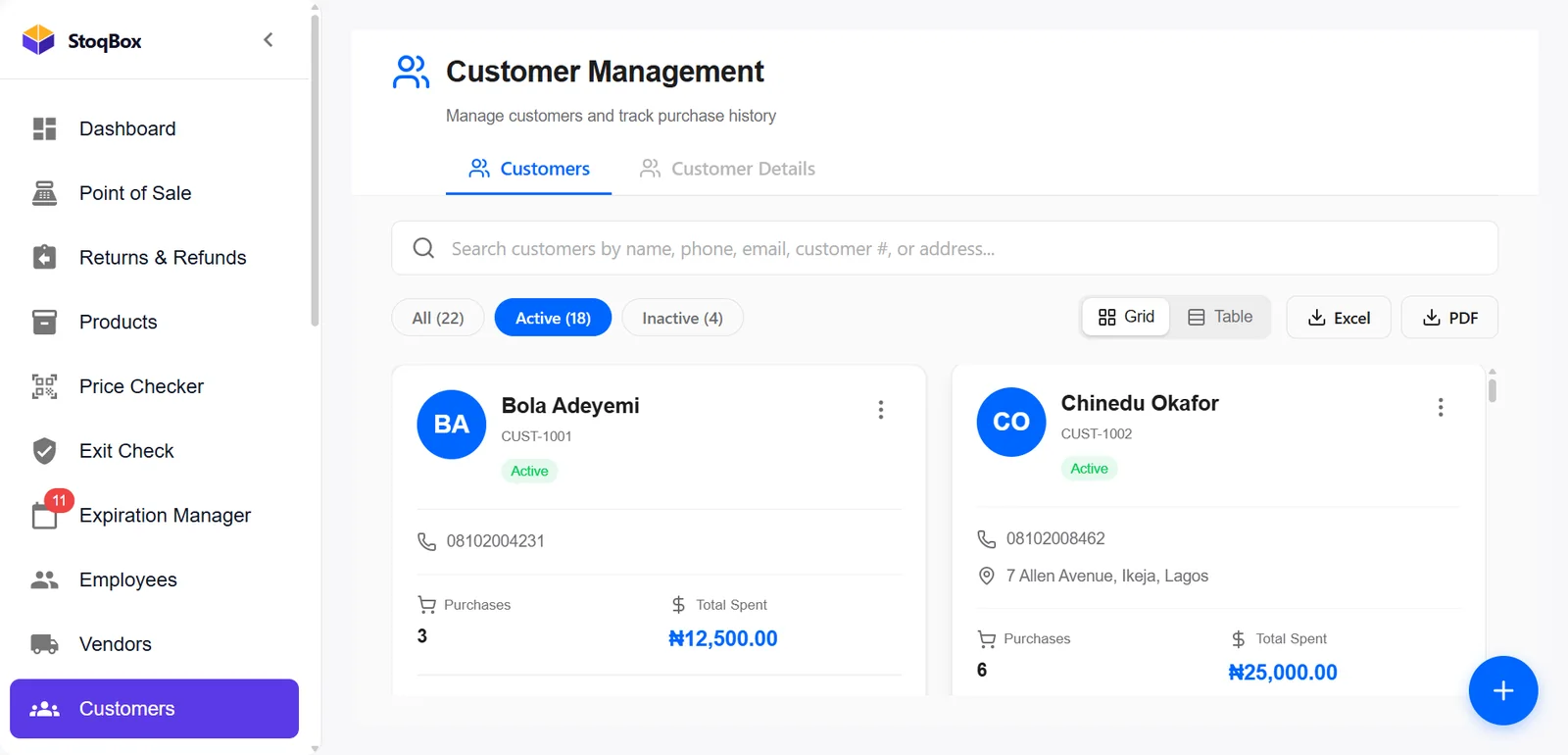The width and height of the screenshot is (1568, 755).
Task: Click customer number CUST-1002
Action: (1097, 434)
